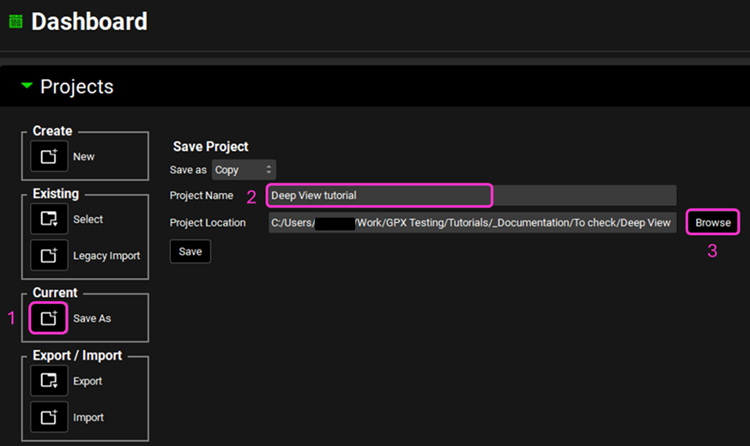The height and width of the screenshot is (446, 750).
Task: Click the Import project icon
Action: click(49, 417)
